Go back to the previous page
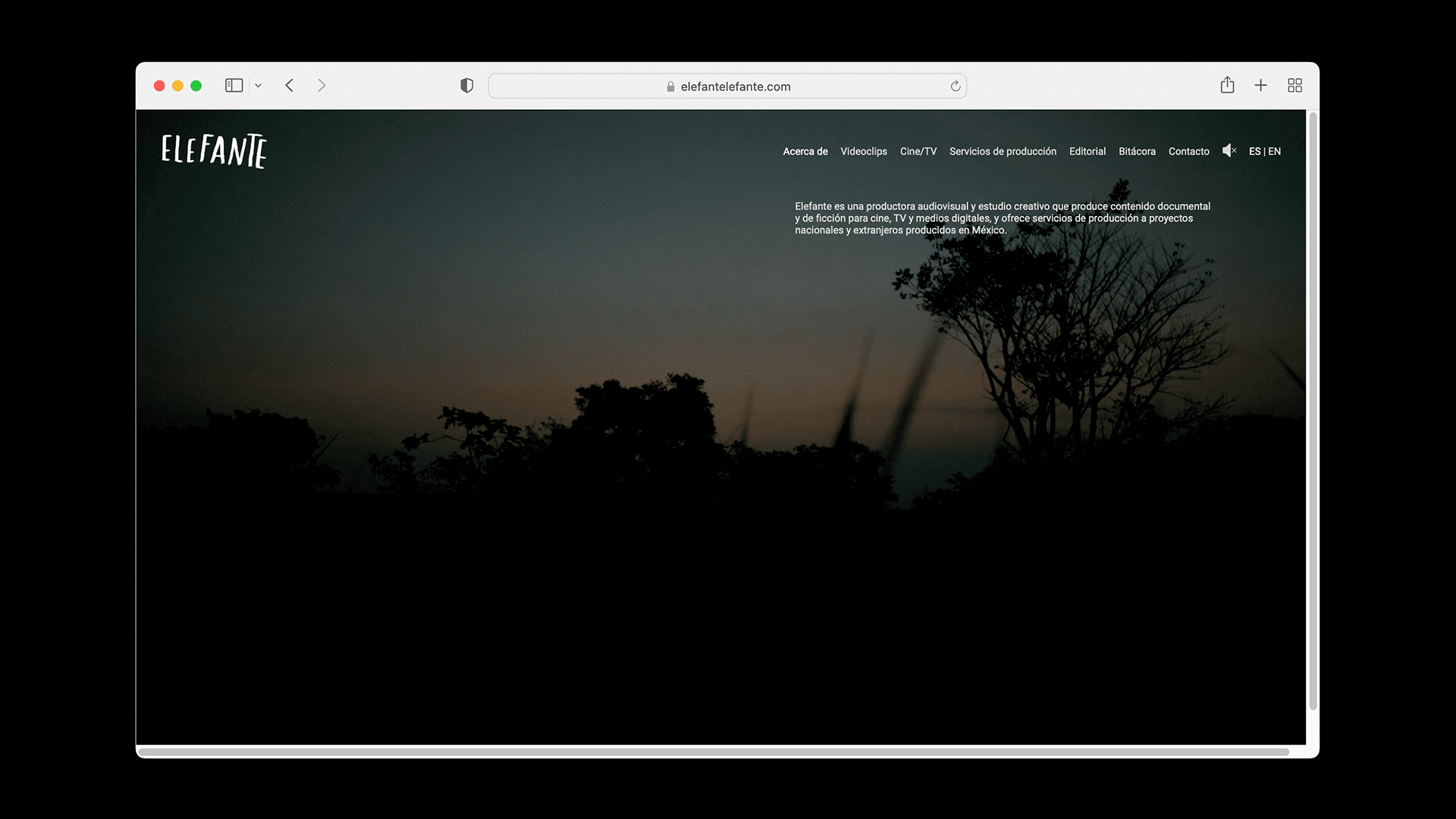The width and height of the screenshot is (1456, 819). click(290, 86)
